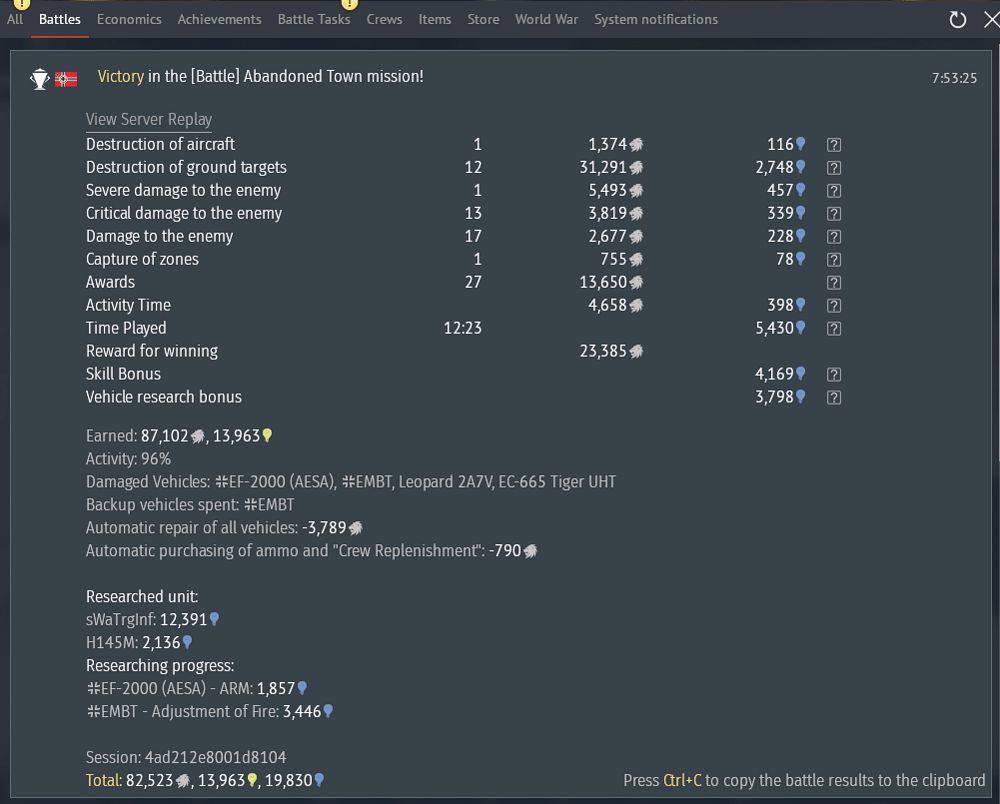
Task: Click the Damaged Vehicles line
Action: click(x=351, y=481)
